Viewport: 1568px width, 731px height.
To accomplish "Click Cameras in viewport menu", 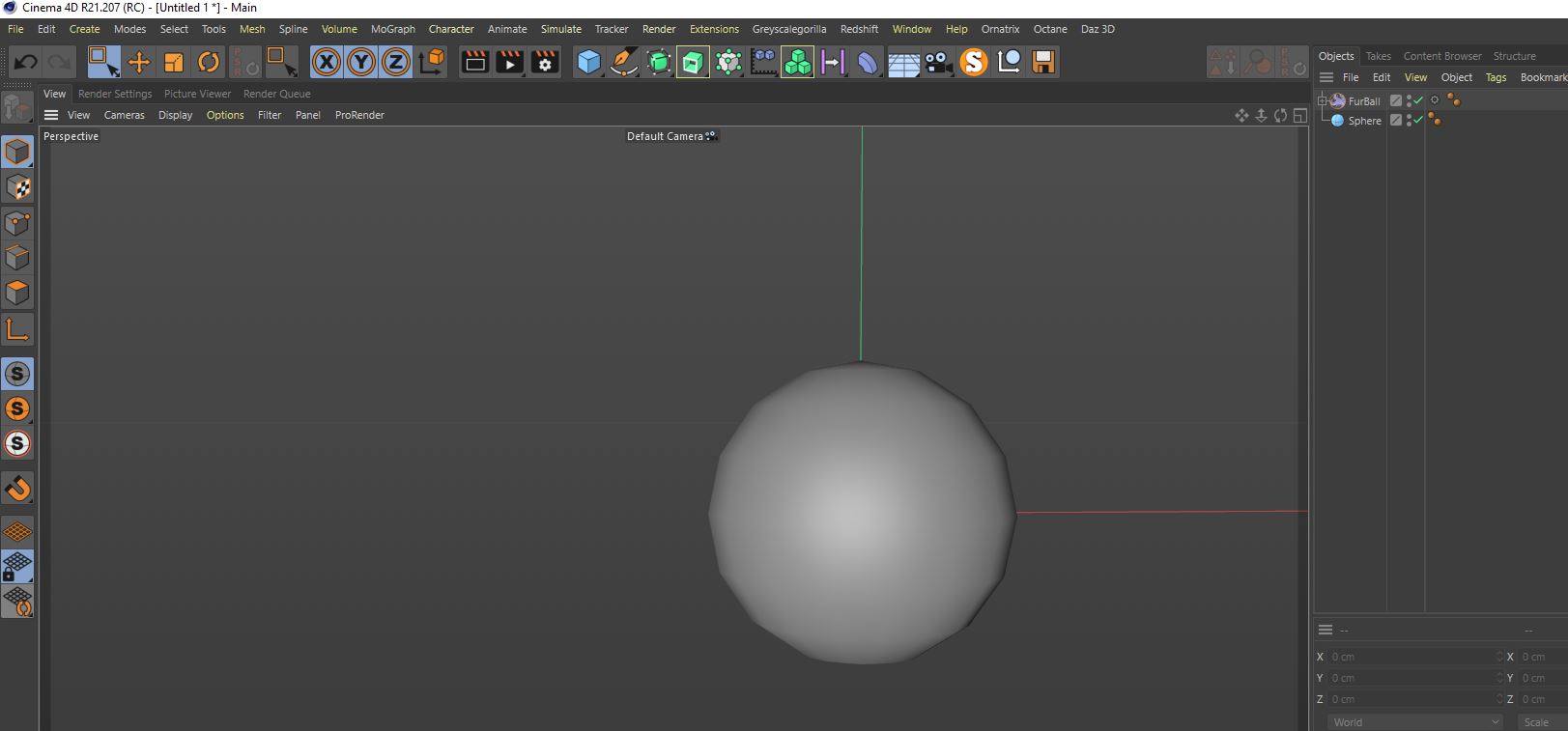I will [124, 115].
